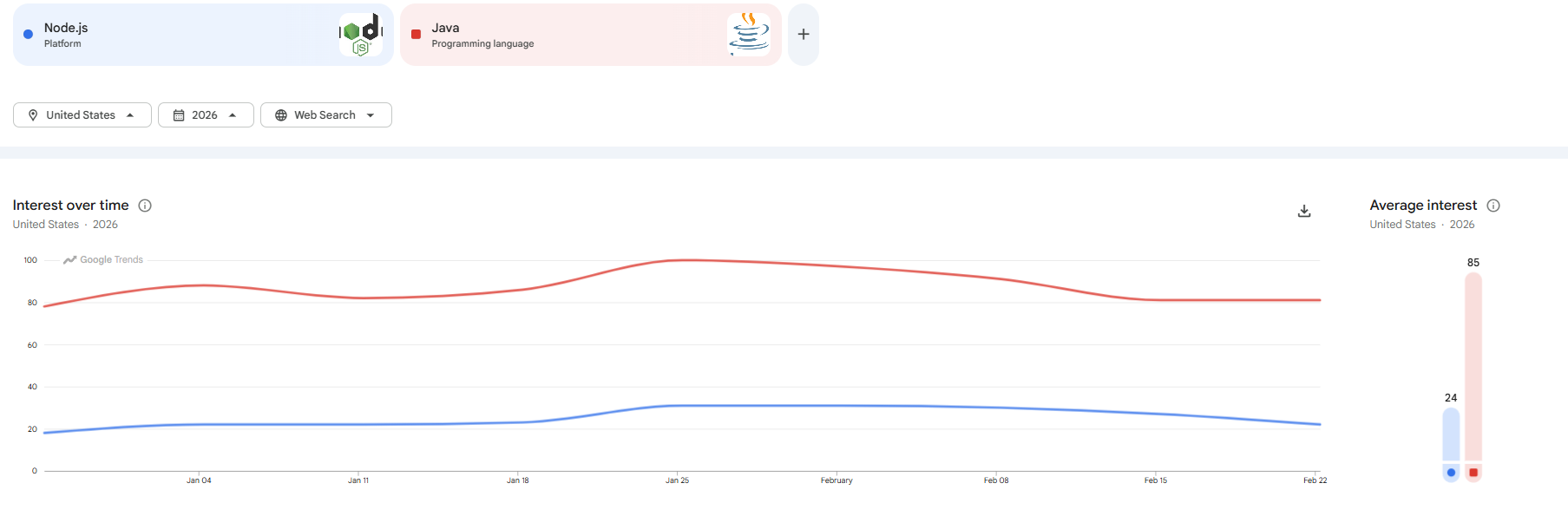
Task: Click the Feb 15 axis label
Action: (1156, 480)
